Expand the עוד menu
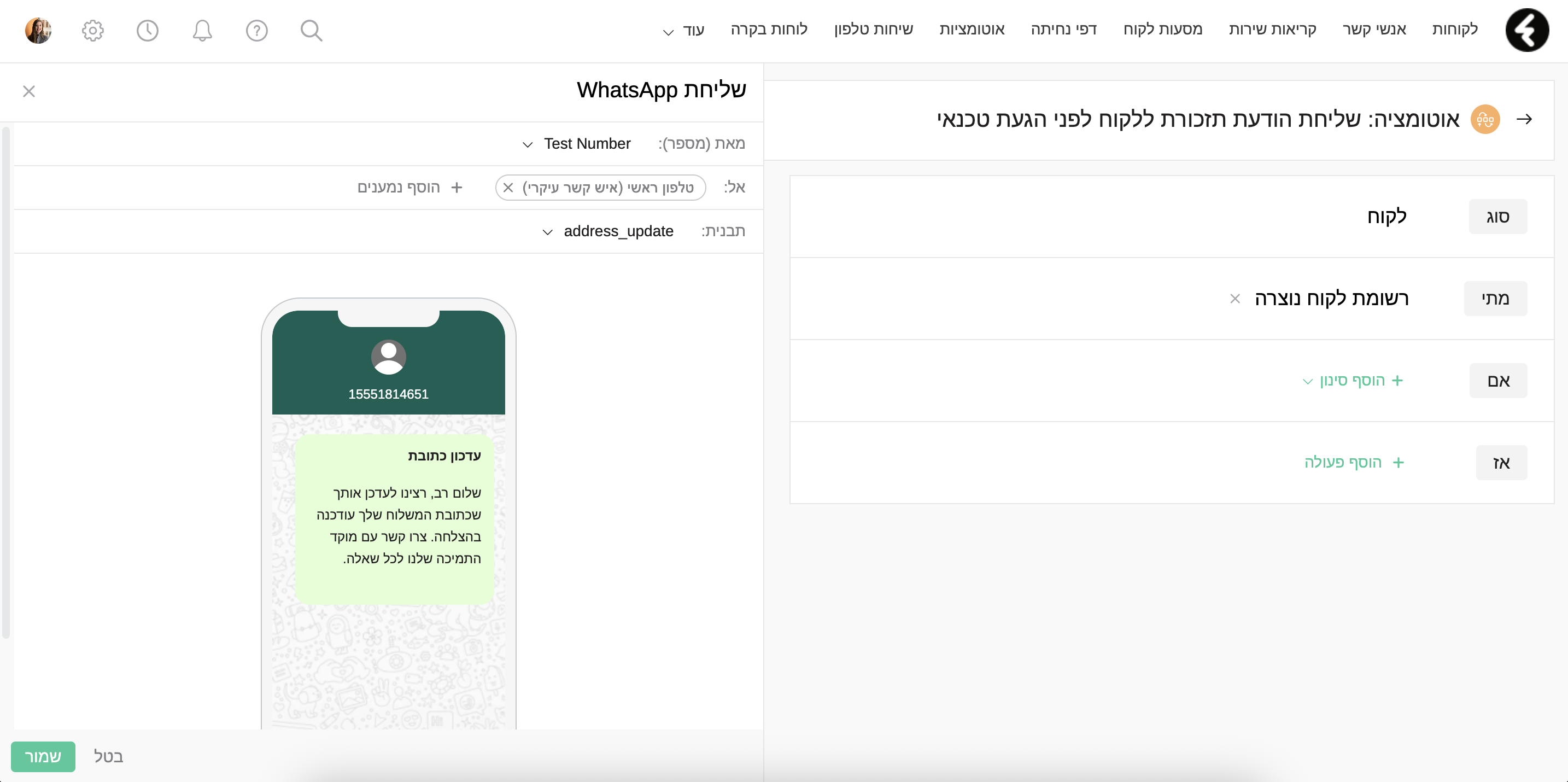 tap(683, 30)
